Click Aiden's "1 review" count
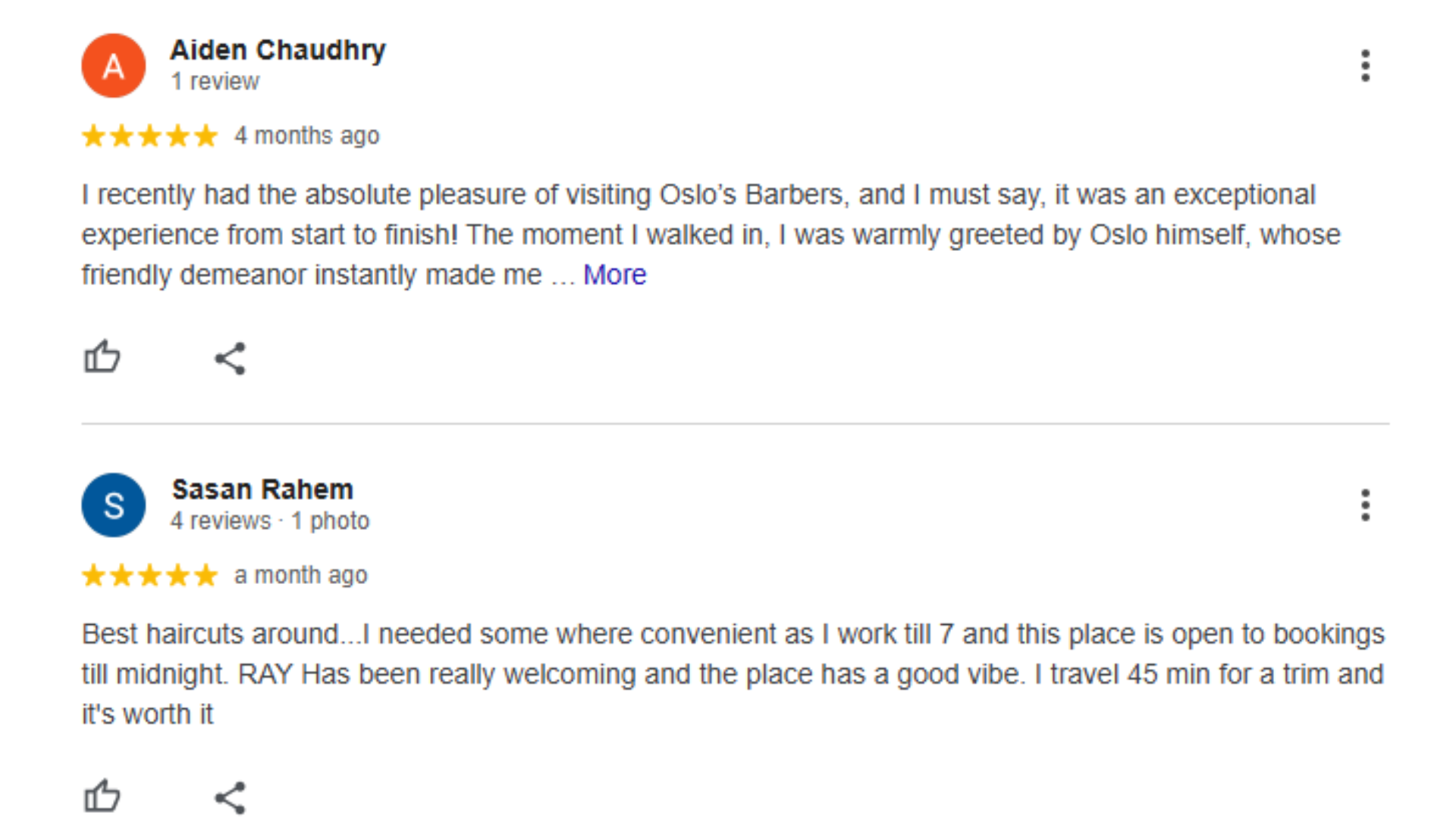 pos(215,81)
